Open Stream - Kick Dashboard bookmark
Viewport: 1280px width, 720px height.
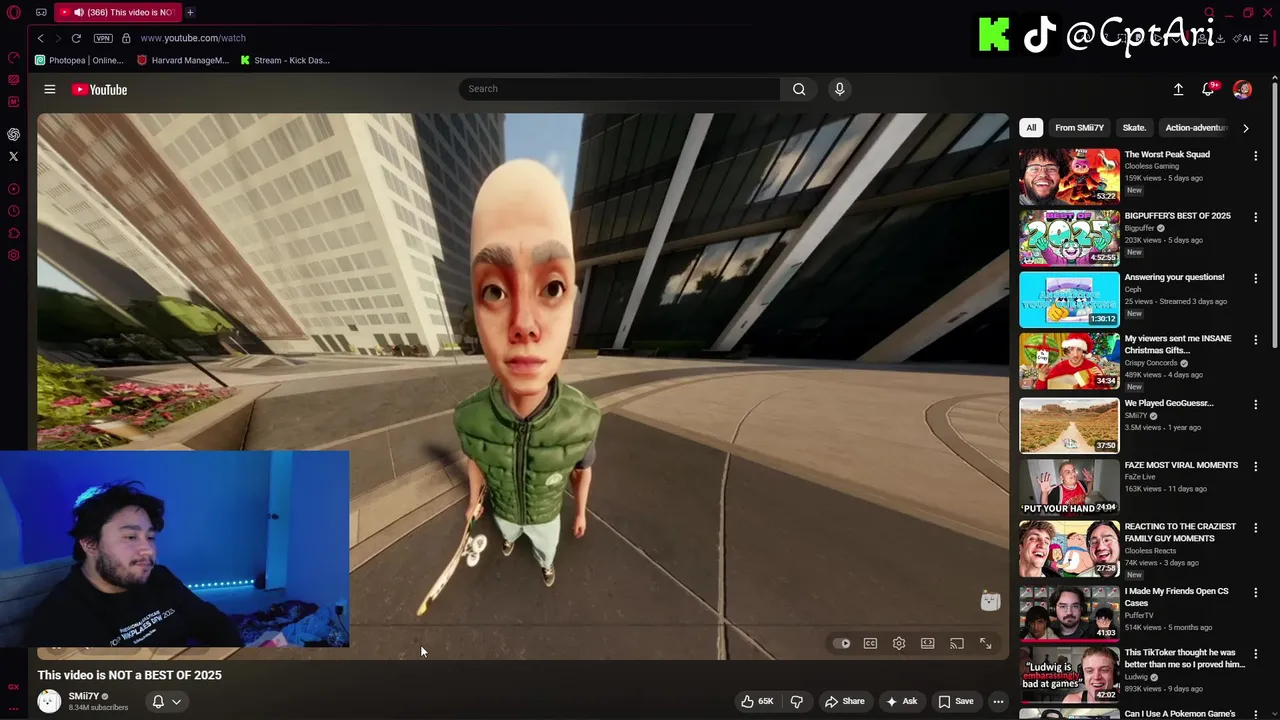point(285,60)
